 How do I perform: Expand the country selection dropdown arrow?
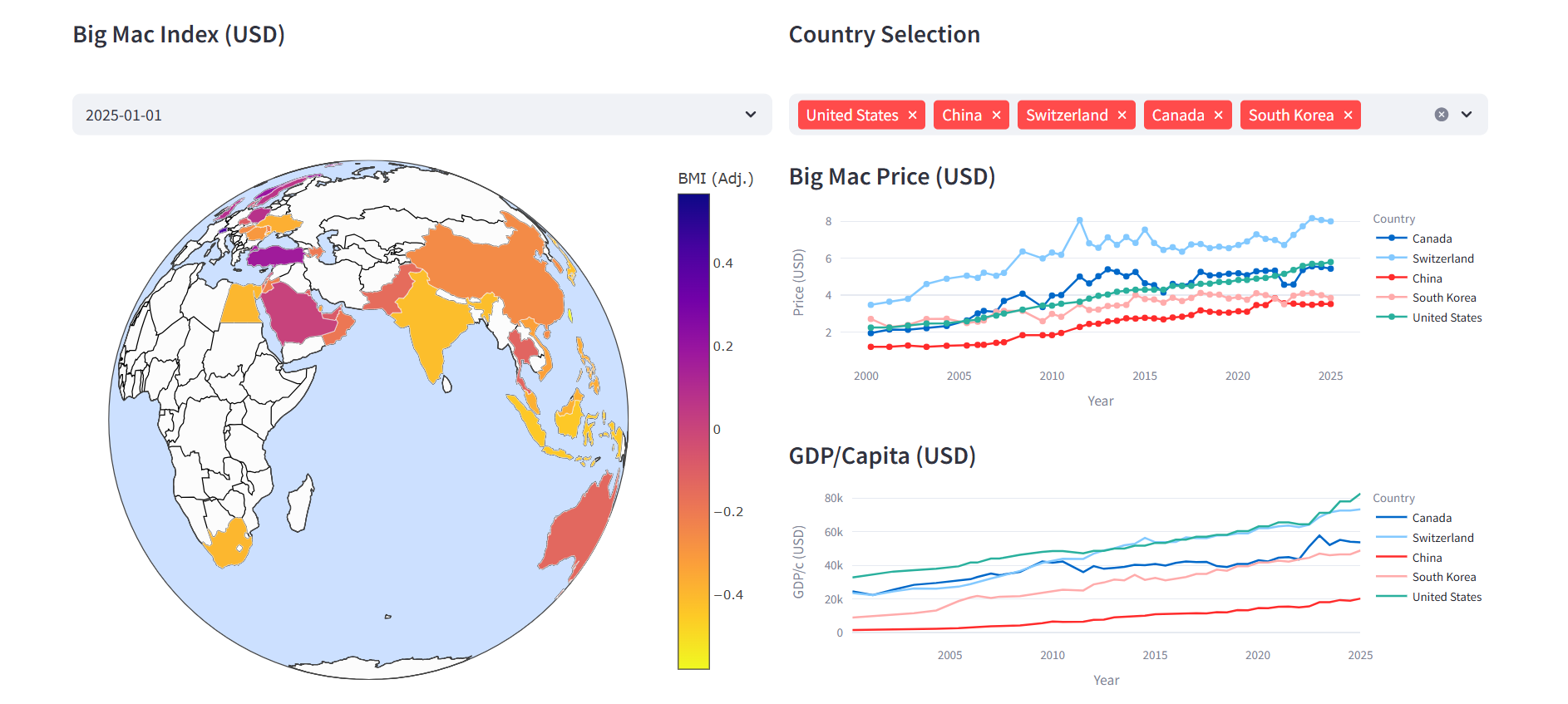(x=1467, y=115)
